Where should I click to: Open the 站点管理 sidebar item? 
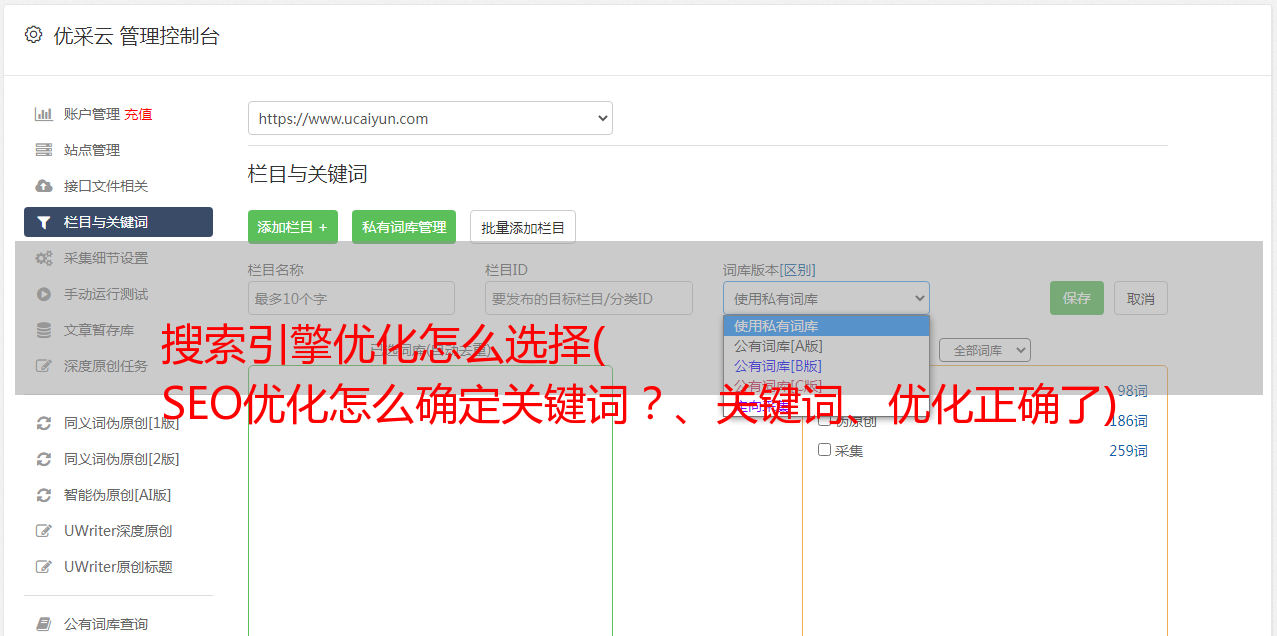[118, 150]
